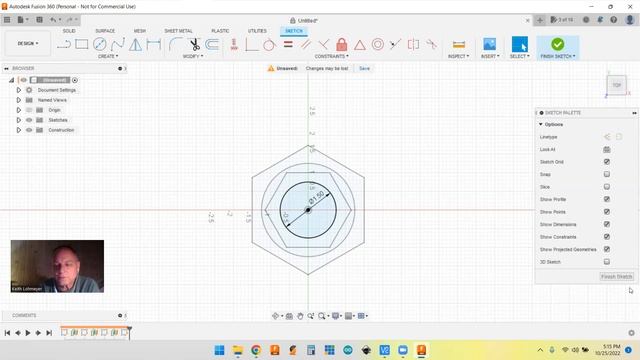Apply Coincident constraint
The height and width of the screenshot is (360, 640).
(251, 44)
